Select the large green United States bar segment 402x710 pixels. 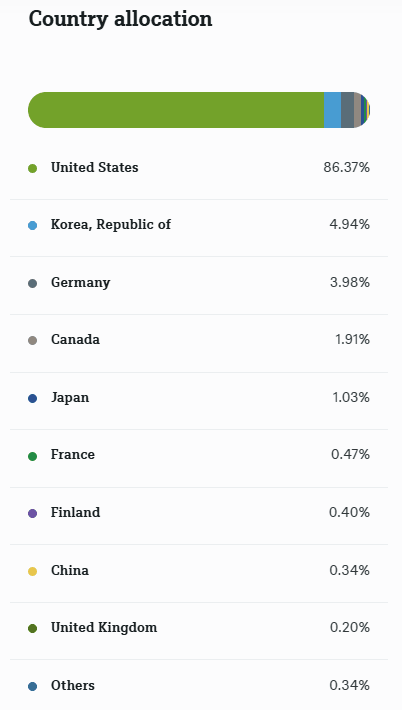point(176,110)
